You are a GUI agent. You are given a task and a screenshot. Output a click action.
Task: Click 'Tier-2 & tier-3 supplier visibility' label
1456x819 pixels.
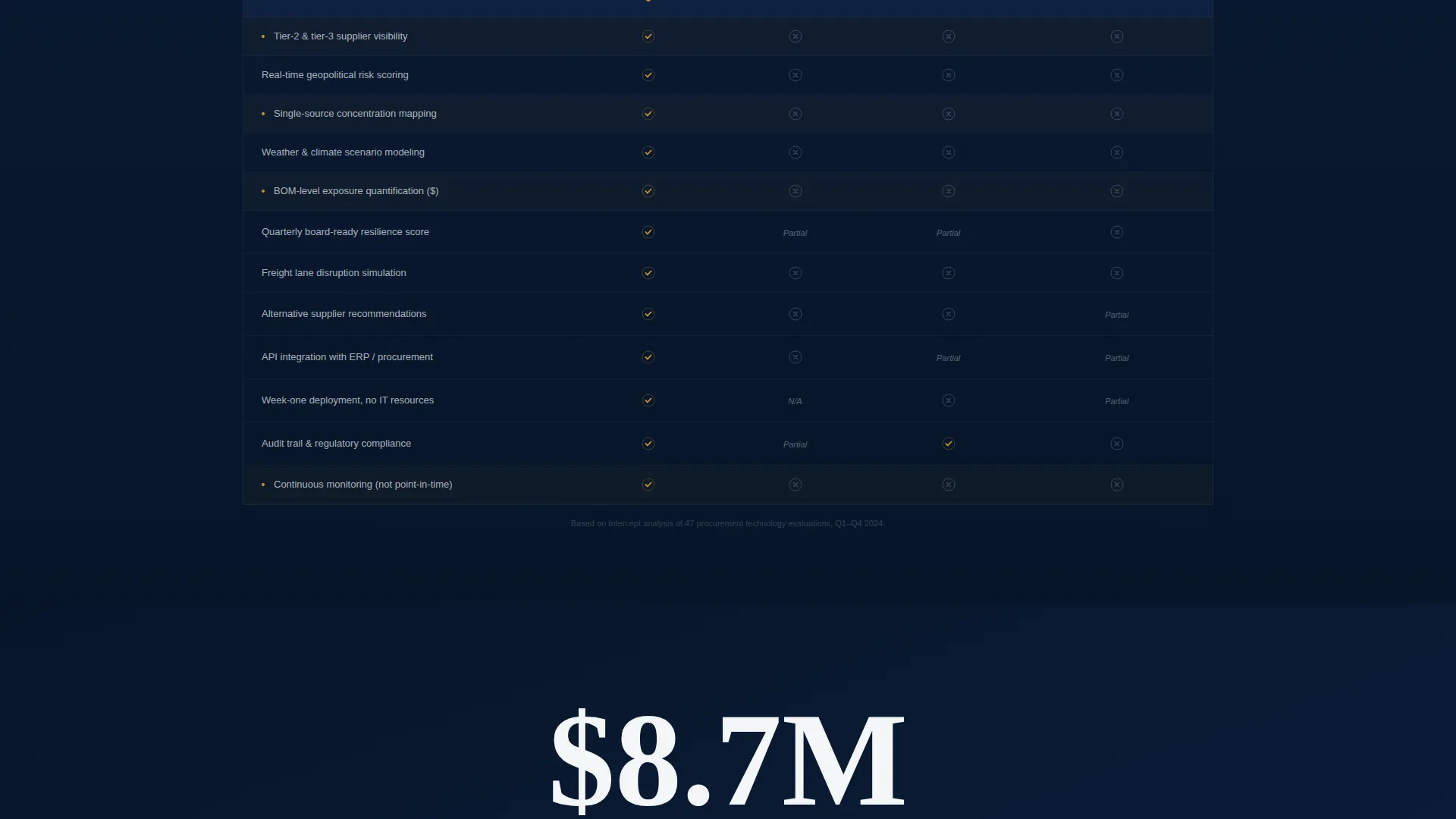click(x=340, y=36)
